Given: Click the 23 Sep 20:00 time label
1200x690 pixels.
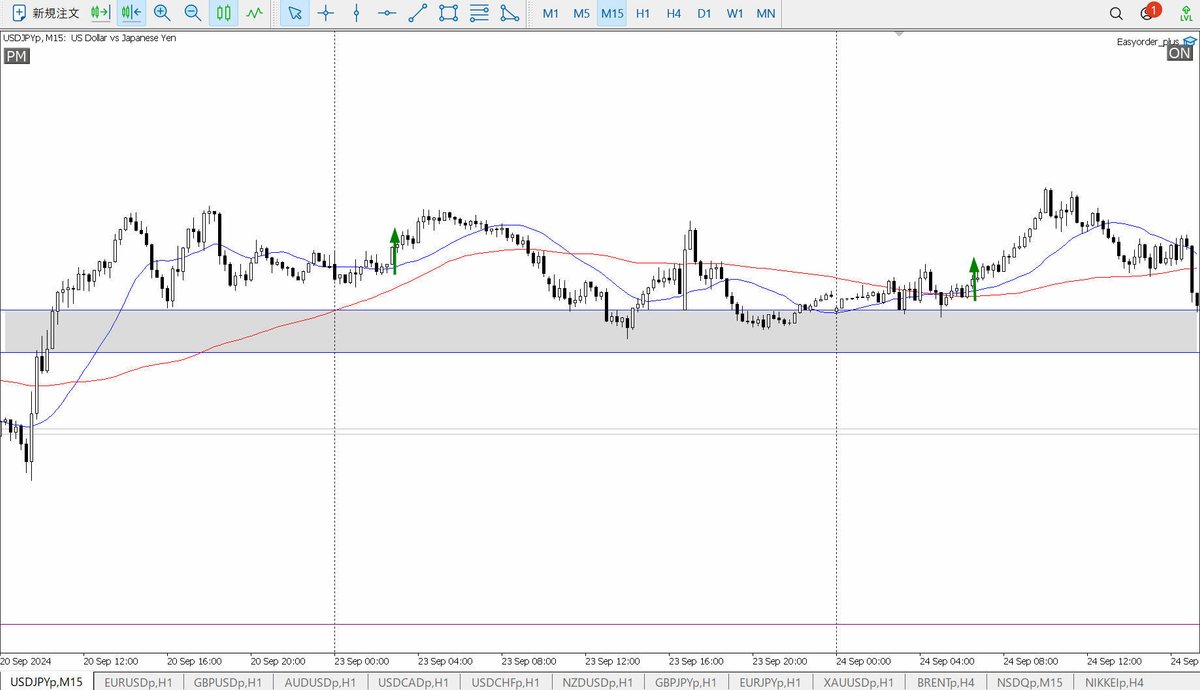Looking at the screenshot, I should (x=778, y=661).
